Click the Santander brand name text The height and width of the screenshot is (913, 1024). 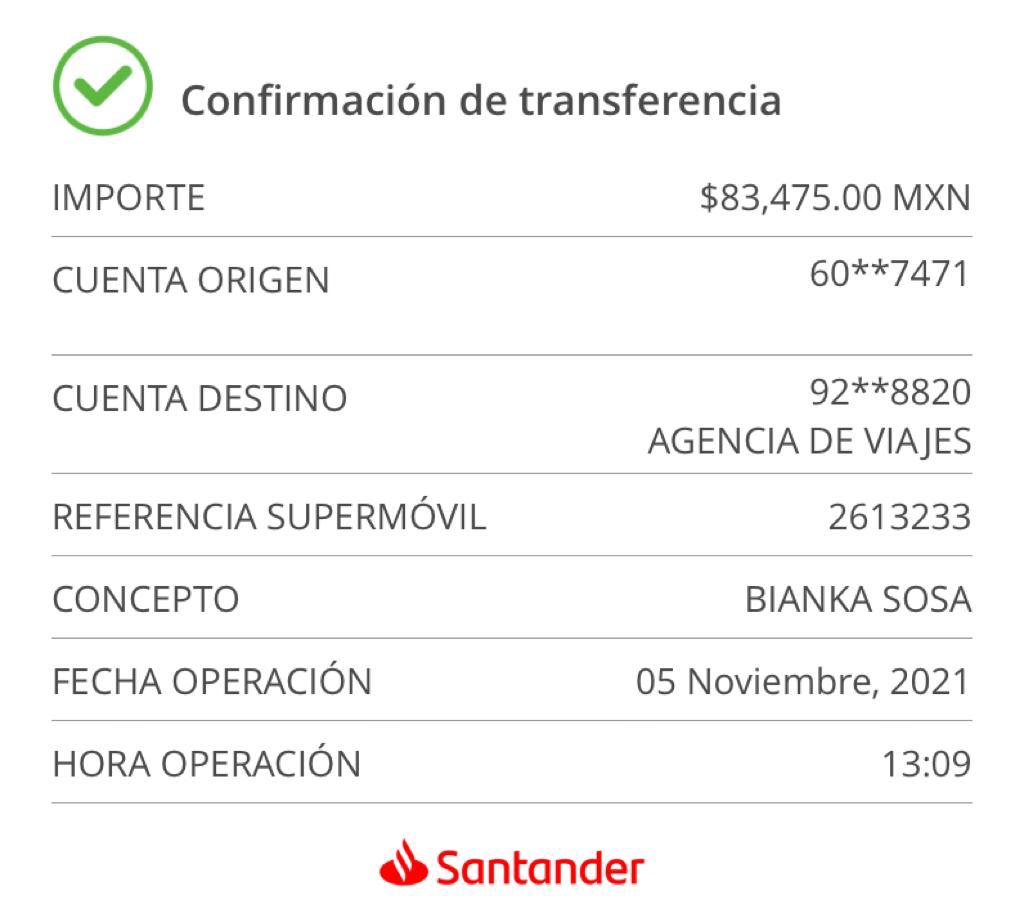tap(540, 869)
